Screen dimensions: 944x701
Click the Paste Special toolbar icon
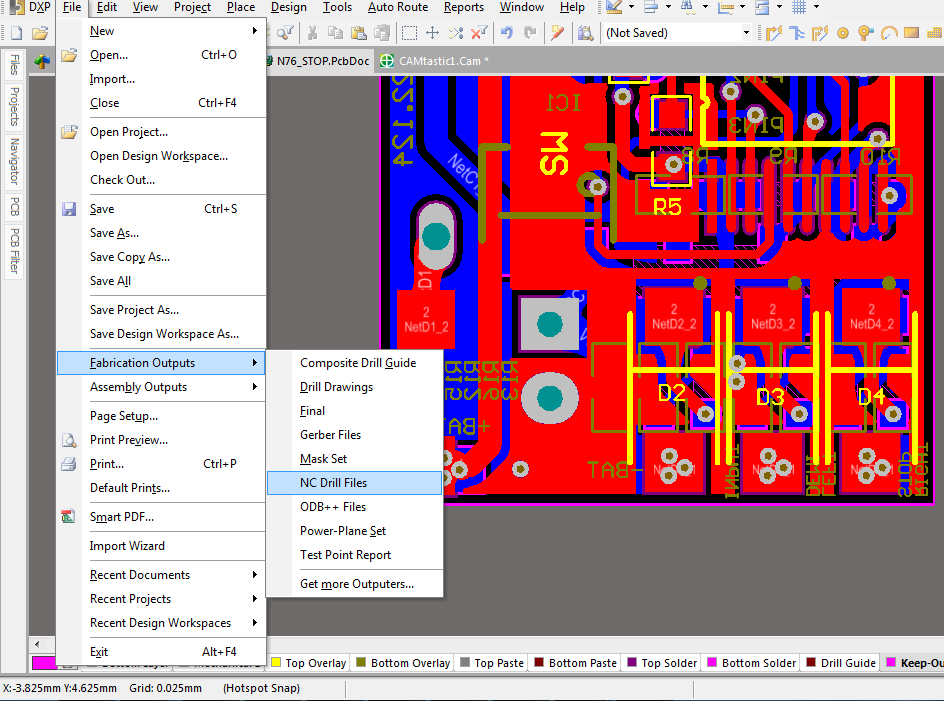(381, 33)
